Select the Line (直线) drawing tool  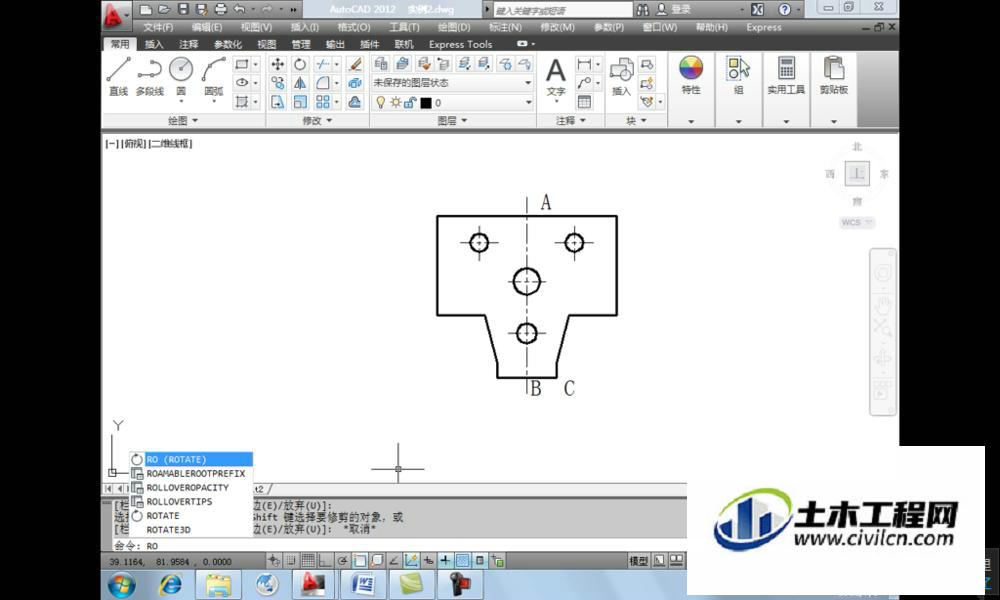(x=119, y=76)
